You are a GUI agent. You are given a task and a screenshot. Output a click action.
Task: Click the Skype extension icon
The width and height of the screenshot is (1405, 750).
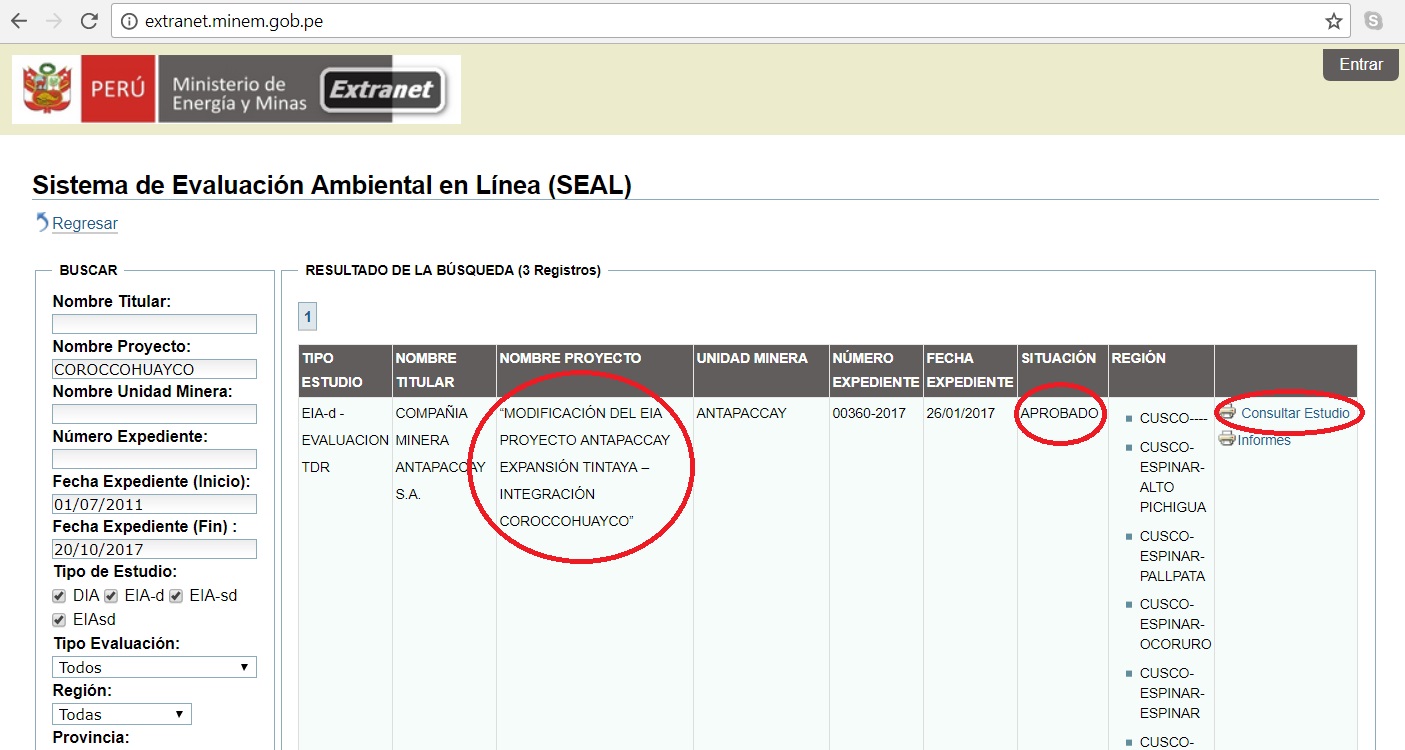pos(1374,21)
